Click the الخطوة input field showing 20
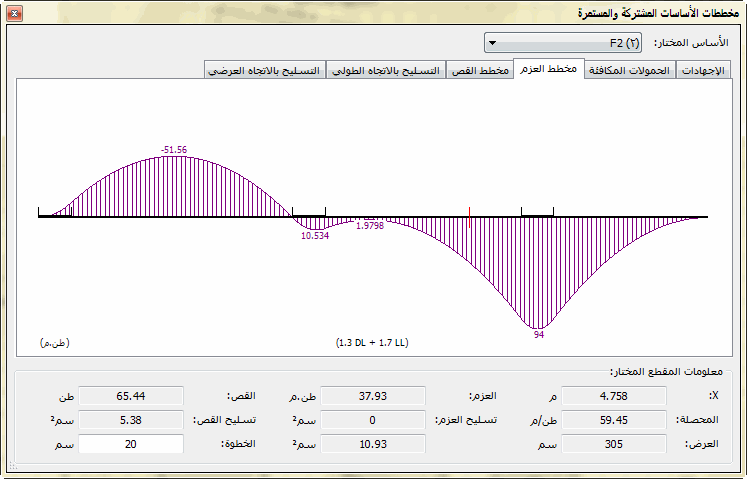Image resolution: width=747 pixels, height=479 pixels. tap(132, 443)
